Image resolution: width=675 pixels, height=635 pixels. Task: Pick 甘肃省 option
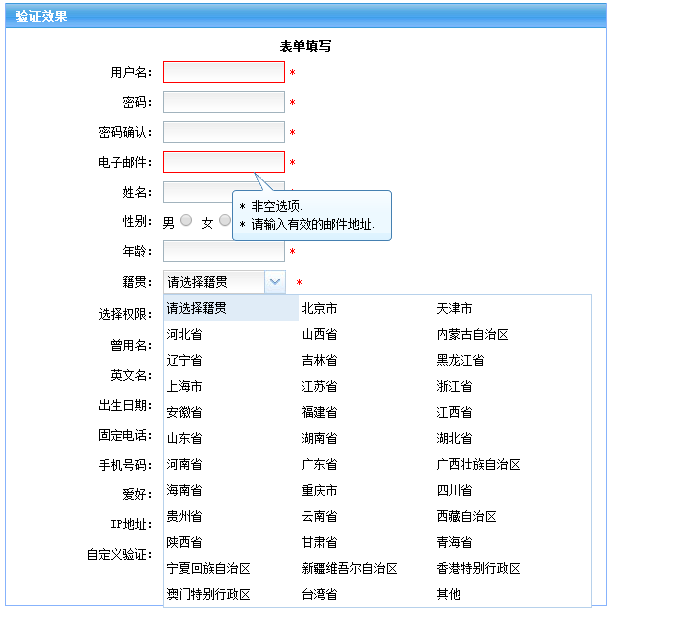[x=319, y=542]
